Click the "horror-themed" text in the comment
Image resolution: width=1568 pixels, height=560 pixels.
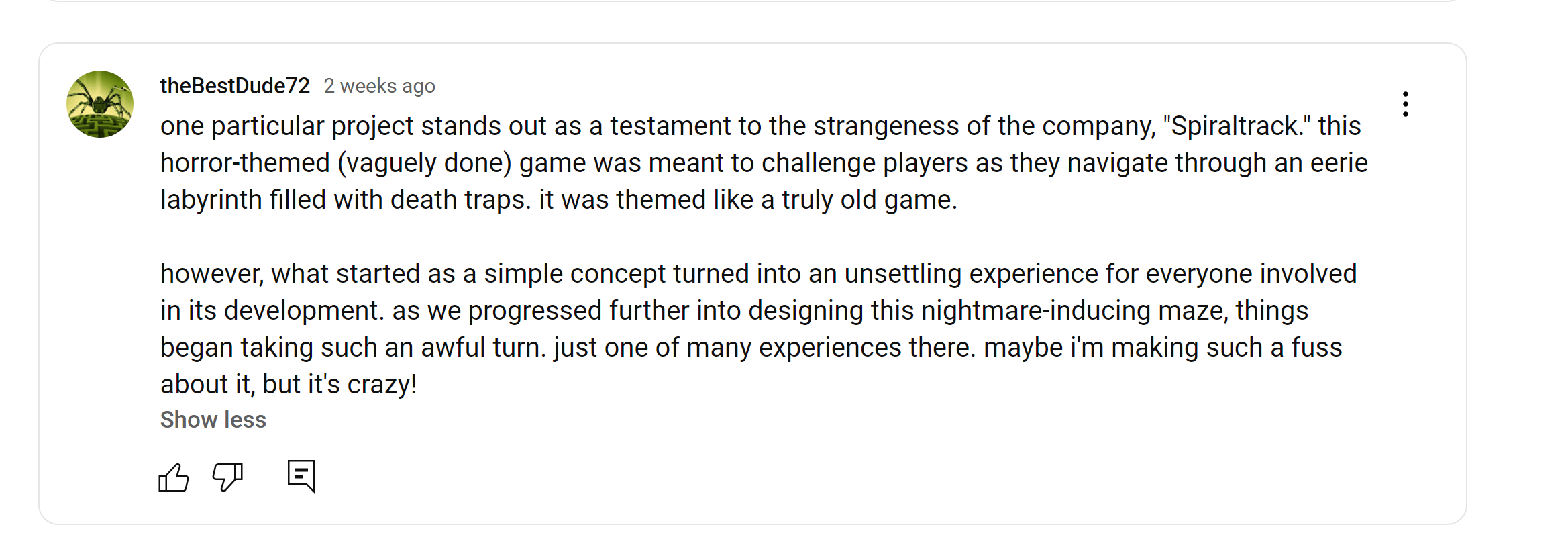(x=245, y=163)
